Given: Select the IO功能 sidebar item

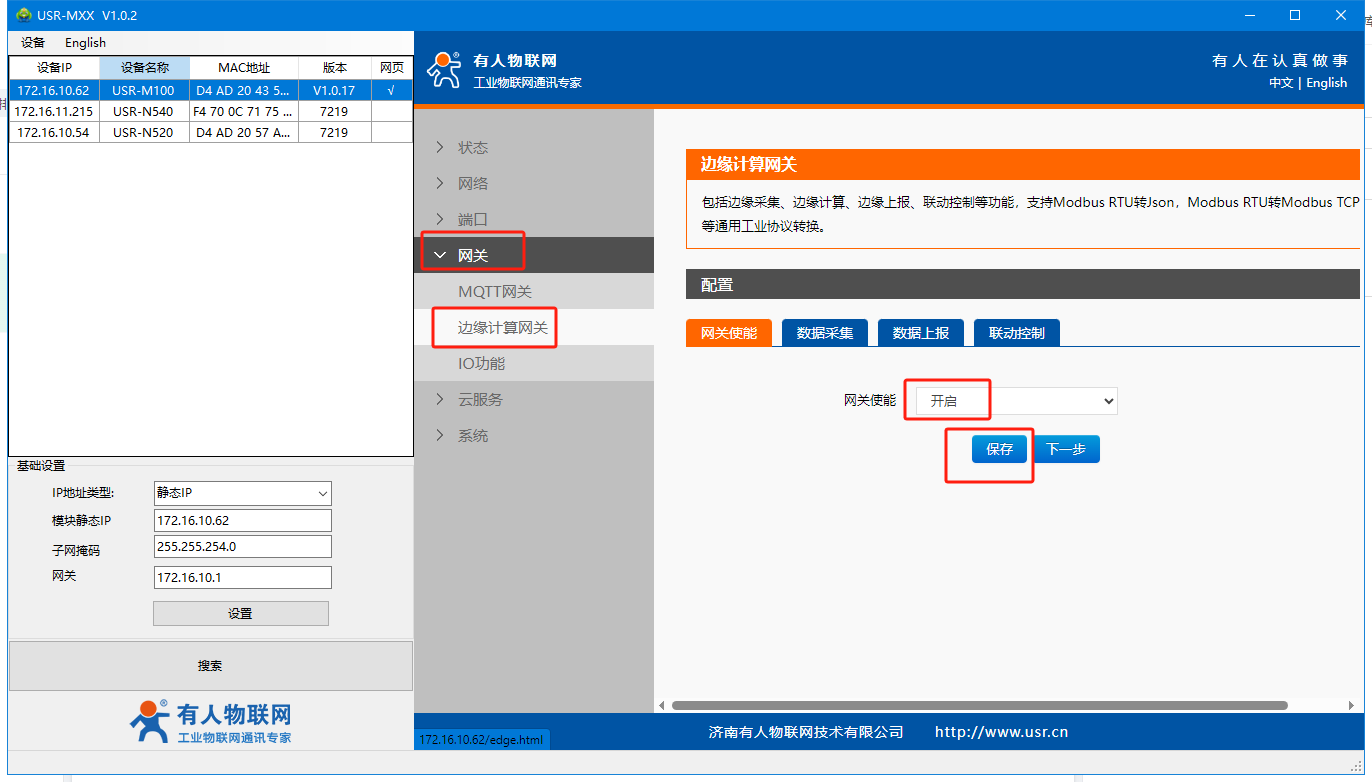Looking at the screenshot, I should [481, 364].
